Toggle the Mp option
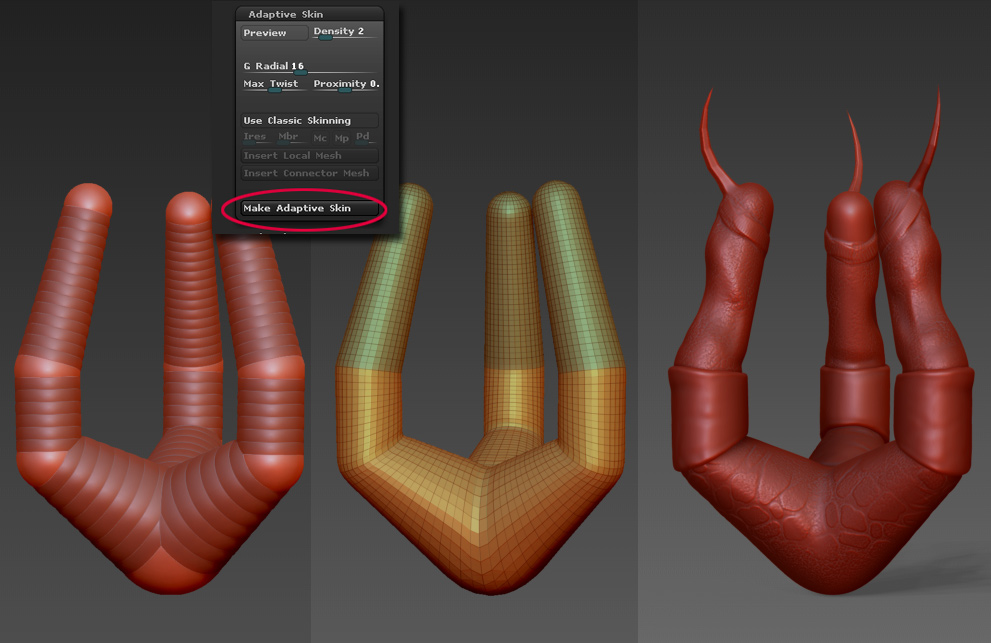Screen dimensions: 991x643 tap(341, 138)
